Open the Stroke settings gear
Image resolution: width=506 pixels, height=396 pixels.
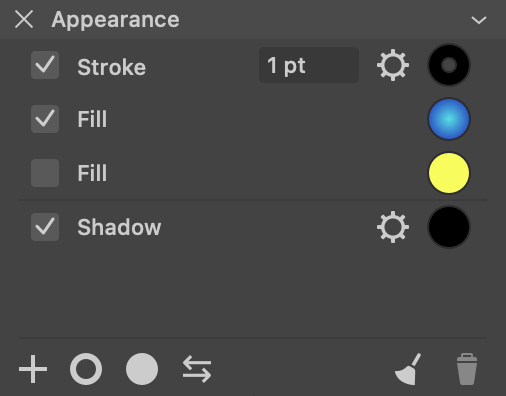(x=393, y=65)
